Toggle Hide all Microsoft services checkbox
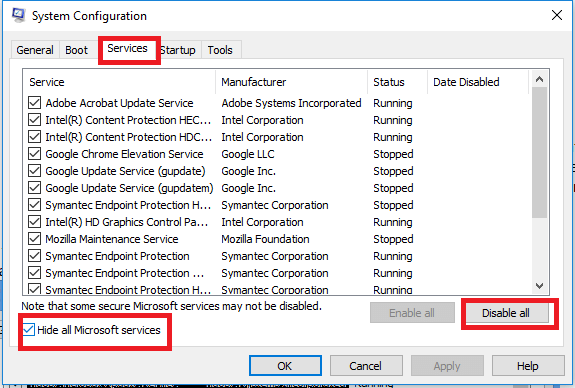 point(29,330)
